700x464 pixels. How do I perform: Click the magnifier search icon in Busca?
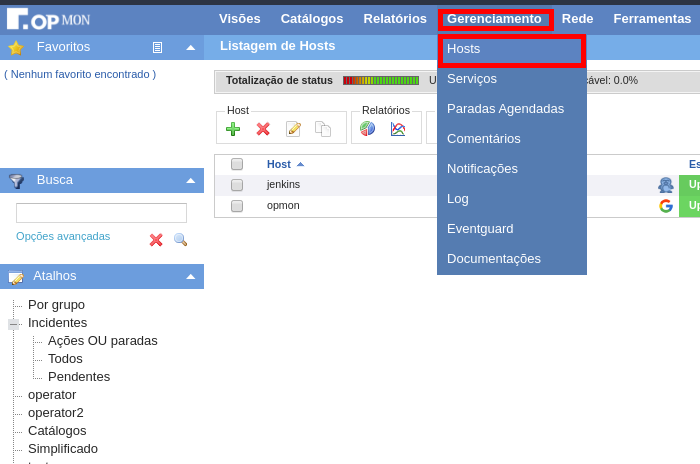tap(180, 240)
